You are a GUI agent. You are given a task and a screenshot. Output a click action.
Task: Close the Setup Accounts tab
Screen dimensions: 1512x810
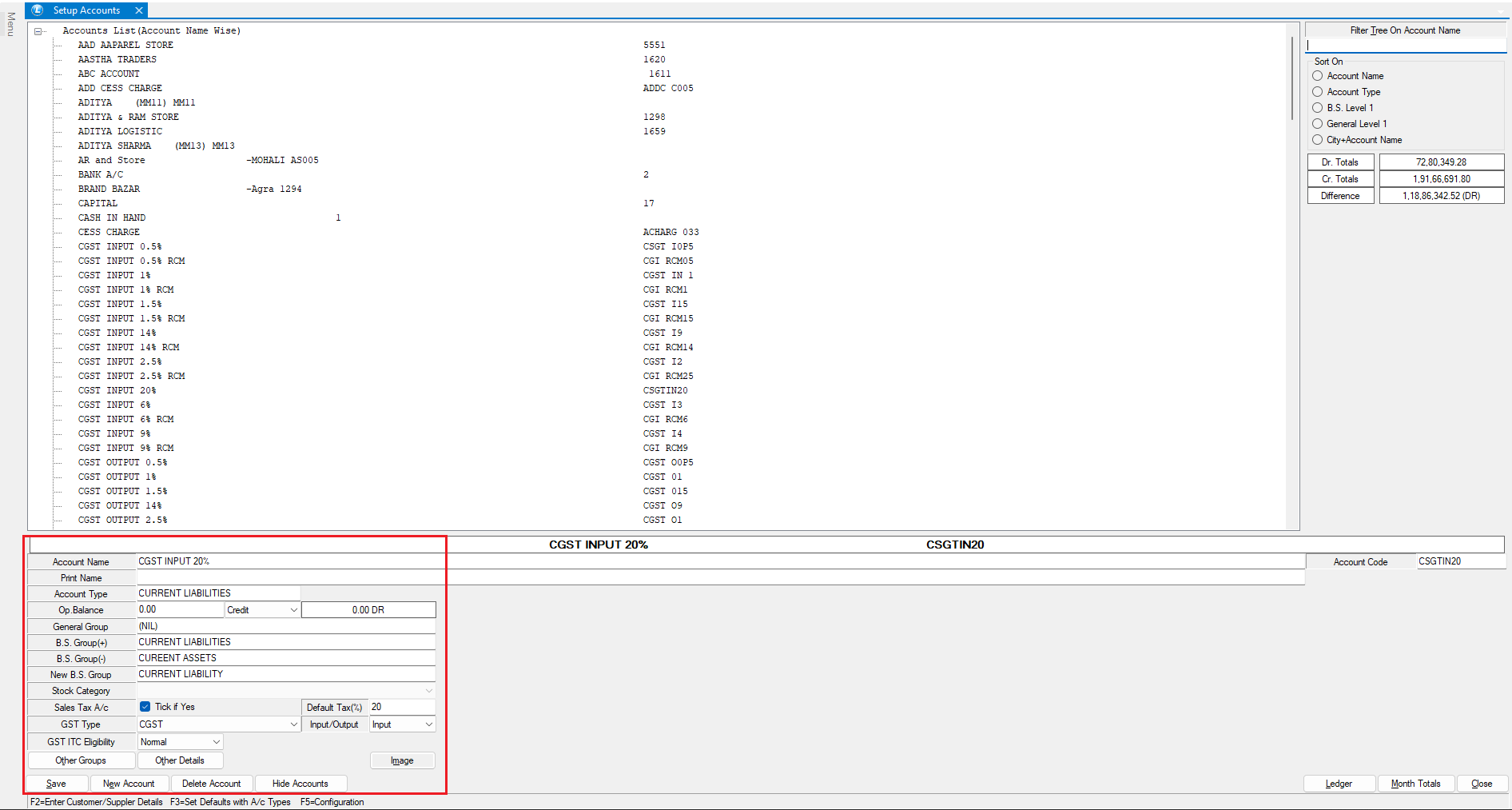139,10
